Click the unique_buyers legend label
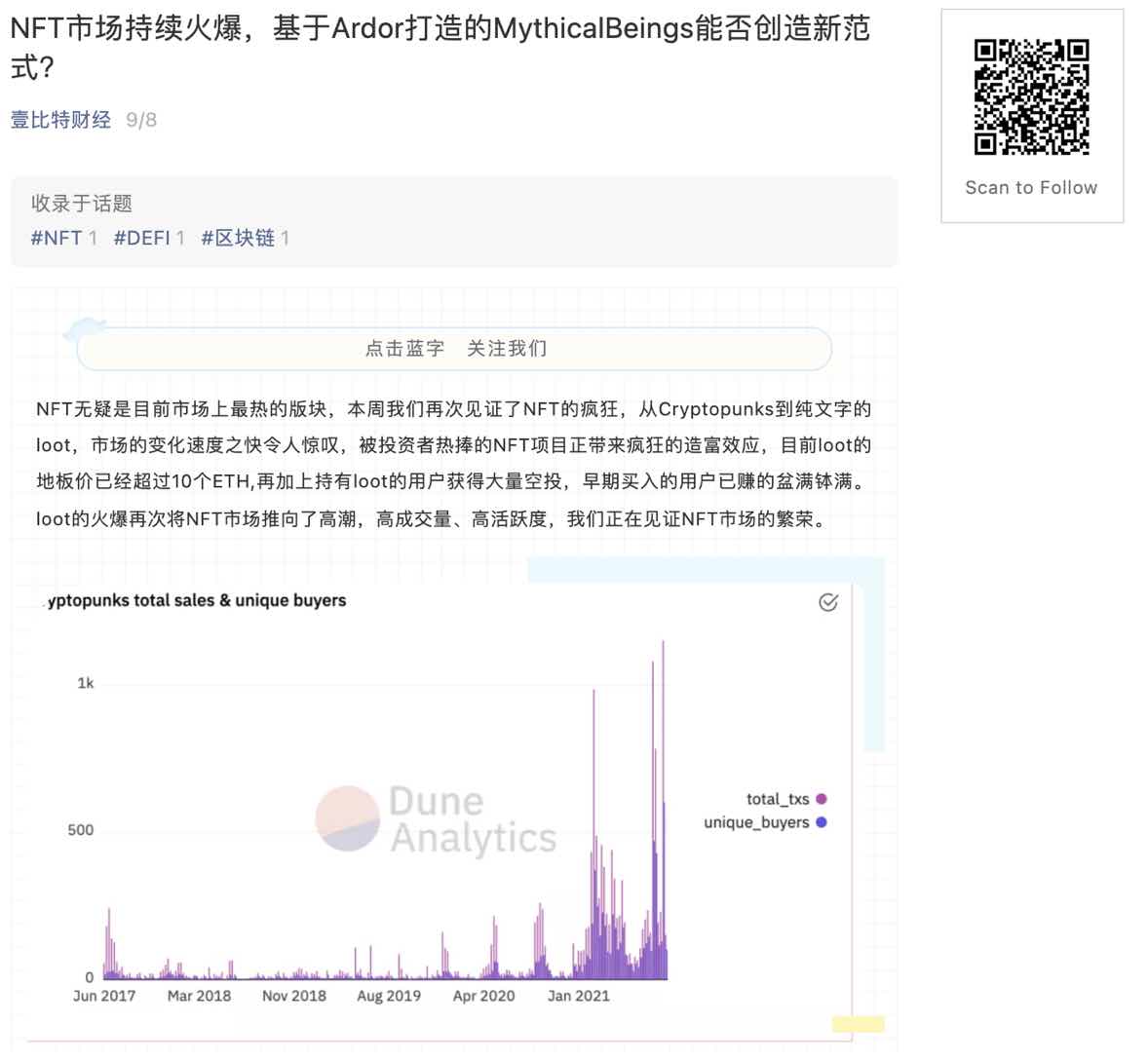1148x1062 pixels. pos(756,822)
